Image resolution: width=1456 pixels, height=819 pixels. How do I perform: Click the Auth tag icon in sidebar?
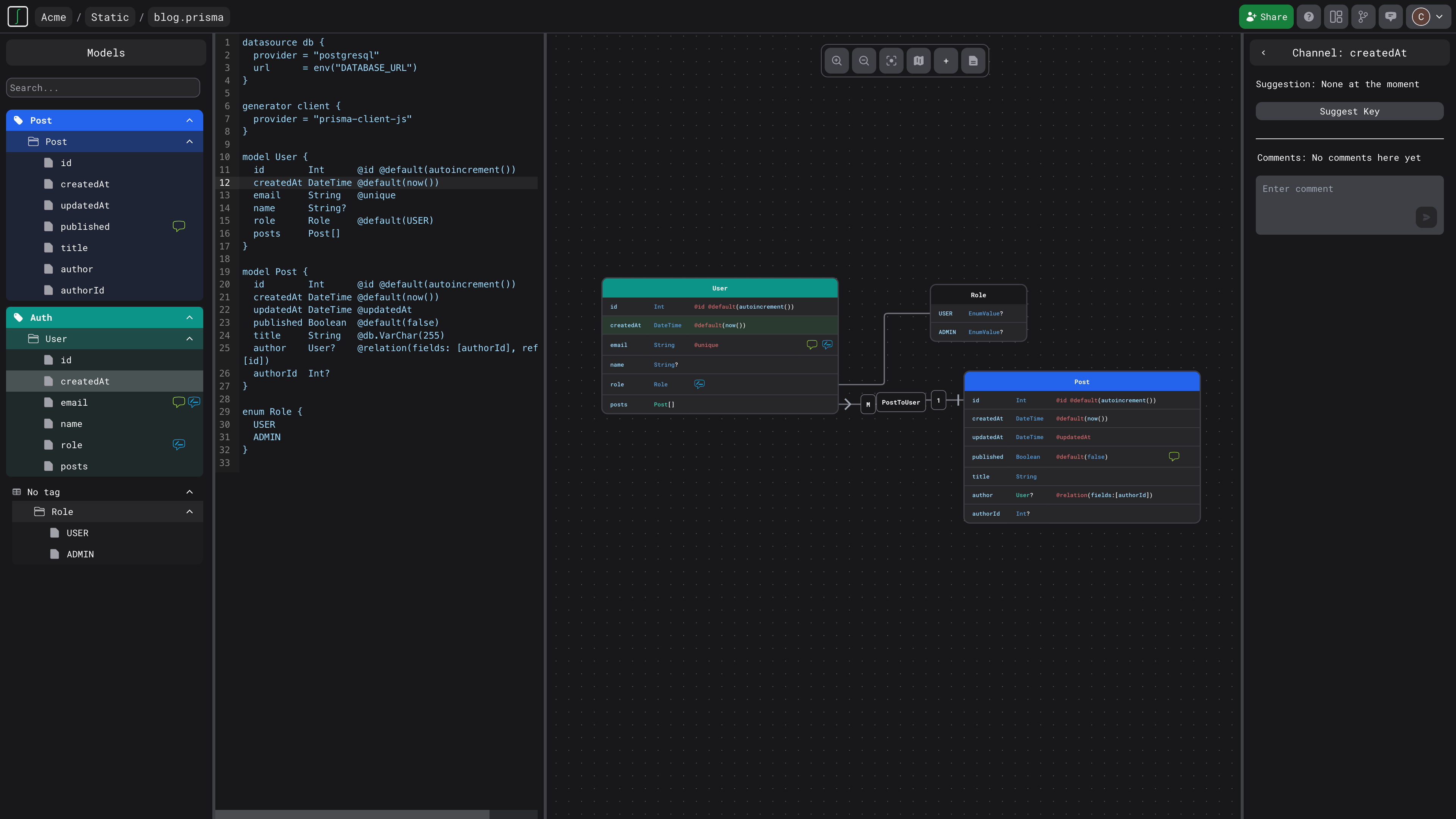[18, 318]
